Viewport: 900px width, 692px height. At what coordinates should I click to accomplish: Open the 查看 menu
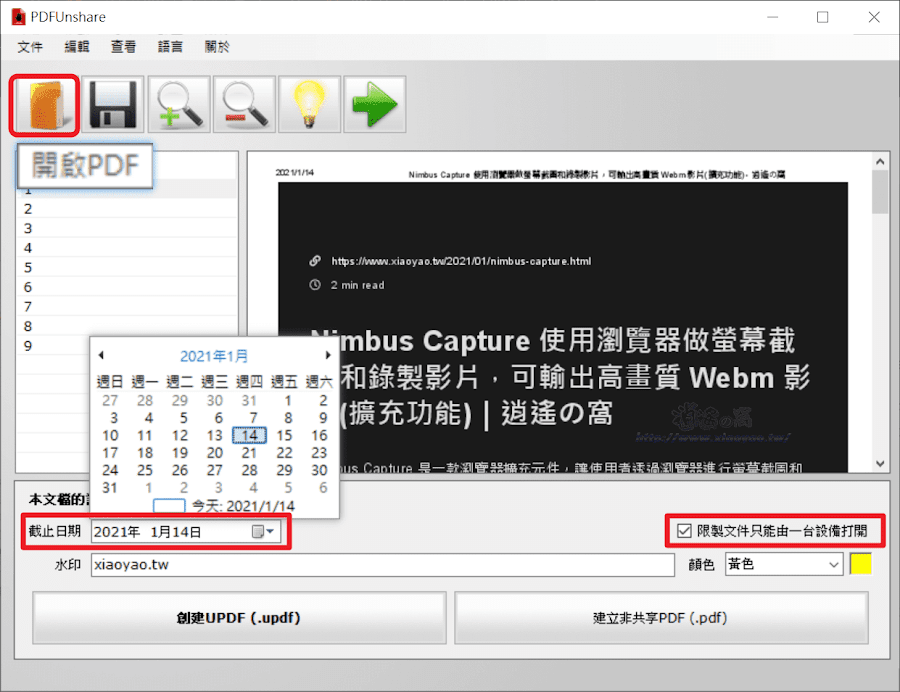coord(123,47)
